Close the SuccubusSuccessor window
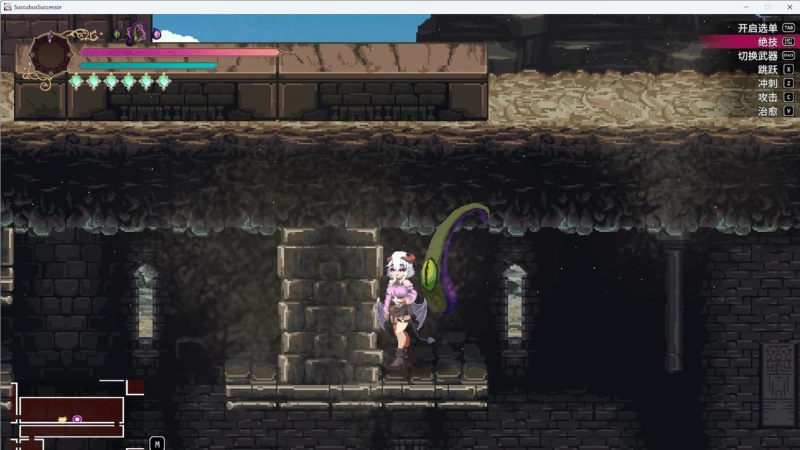The image size is (800, 450). (789, 7)
